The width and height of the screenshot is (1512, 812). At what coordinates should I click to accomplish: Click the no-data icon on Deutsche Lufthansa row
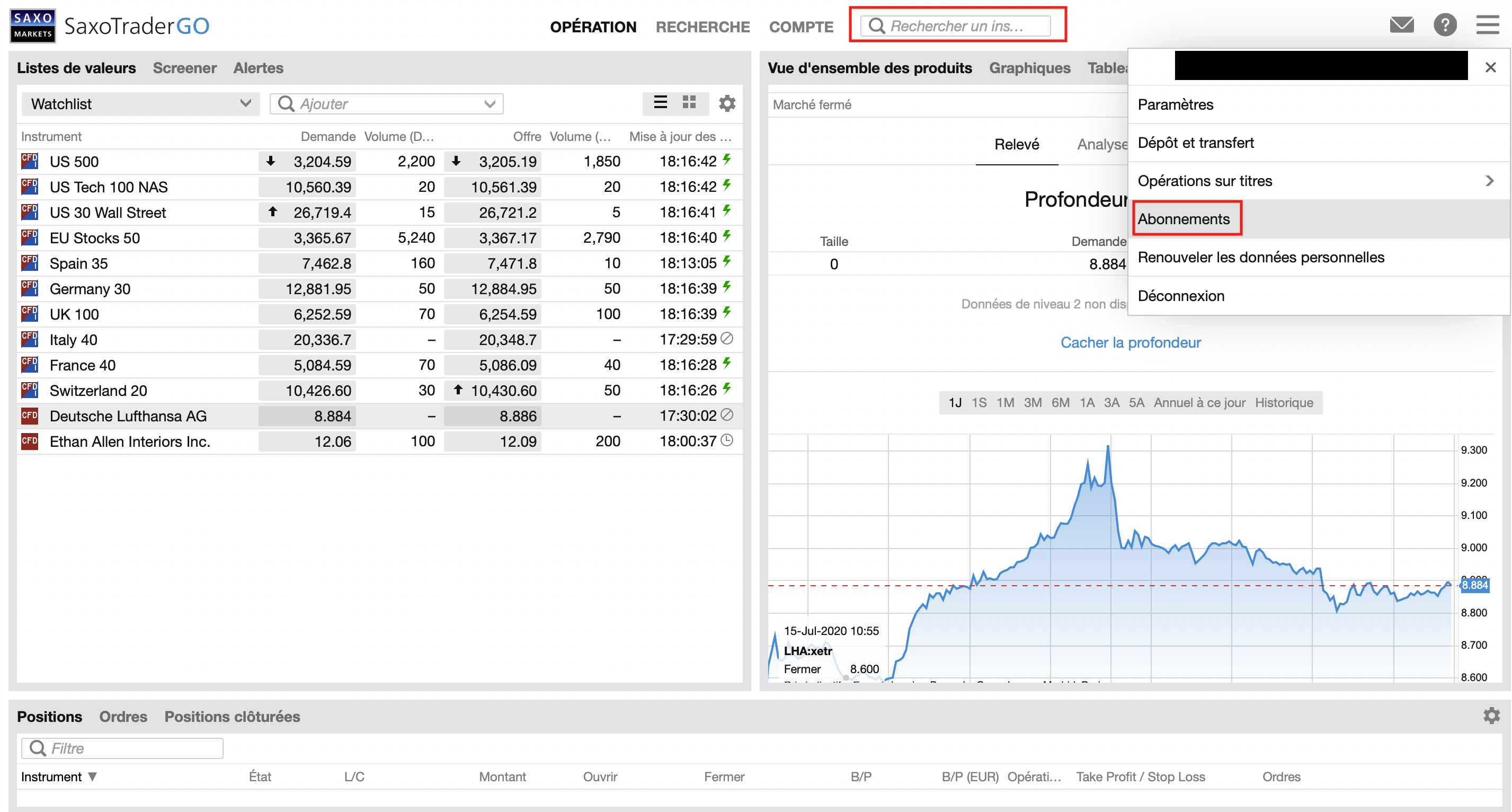point(727,414)
